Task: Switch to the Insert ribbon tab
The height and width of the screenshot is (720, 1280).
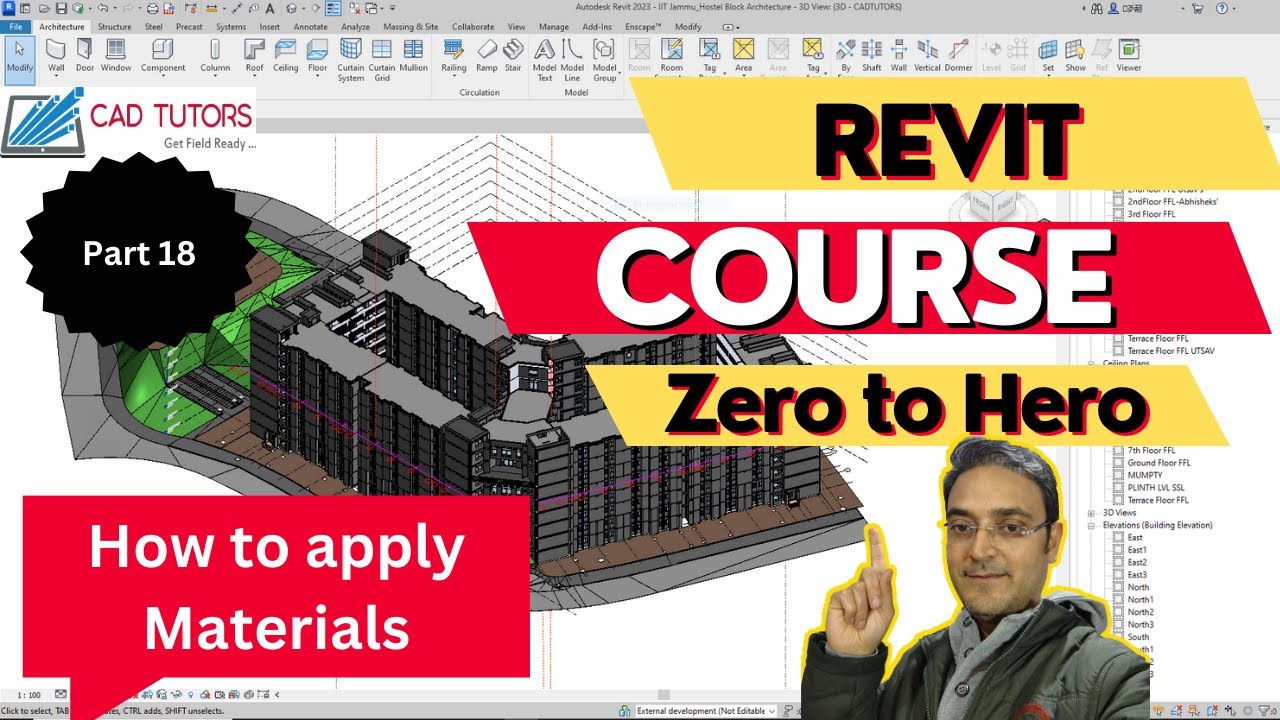Action: [x=269, y=27]
